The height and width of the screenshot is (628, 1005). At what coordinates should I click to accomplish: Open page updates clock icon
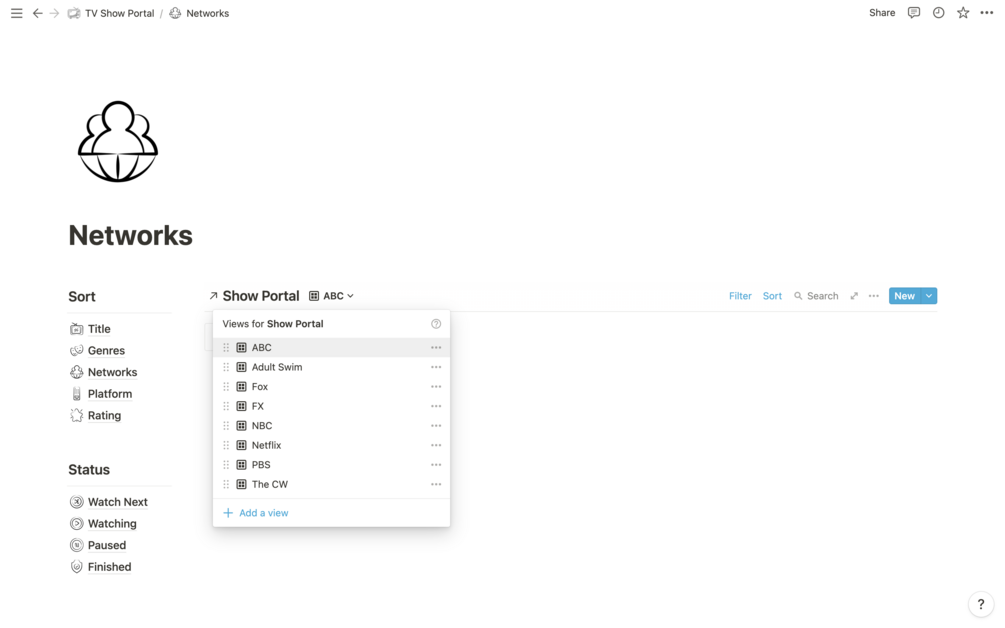coord(938,13)
